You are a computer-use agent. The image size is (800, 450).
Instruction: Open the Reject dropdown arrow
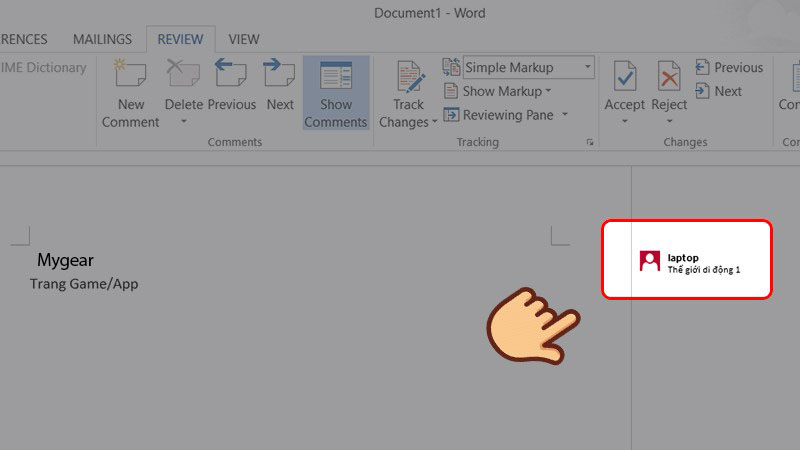(x=669, y=121)
